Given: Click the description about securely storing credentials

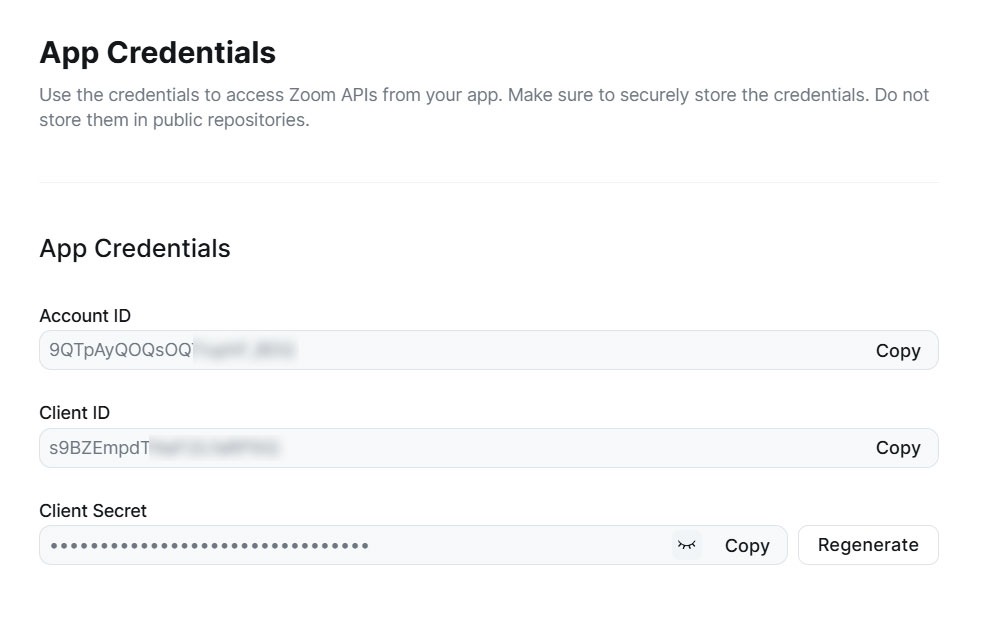Looking at the screenshot, I should (x=484, y=107).
